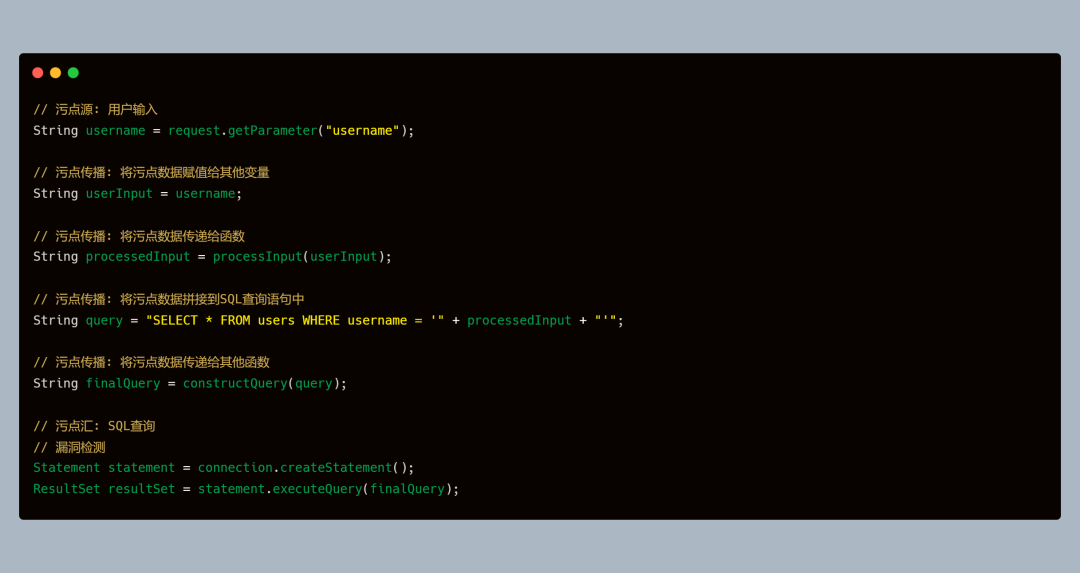Click the constructQuery function call
This screenshot has width=1080, height=573.
[x=235, y=384]
